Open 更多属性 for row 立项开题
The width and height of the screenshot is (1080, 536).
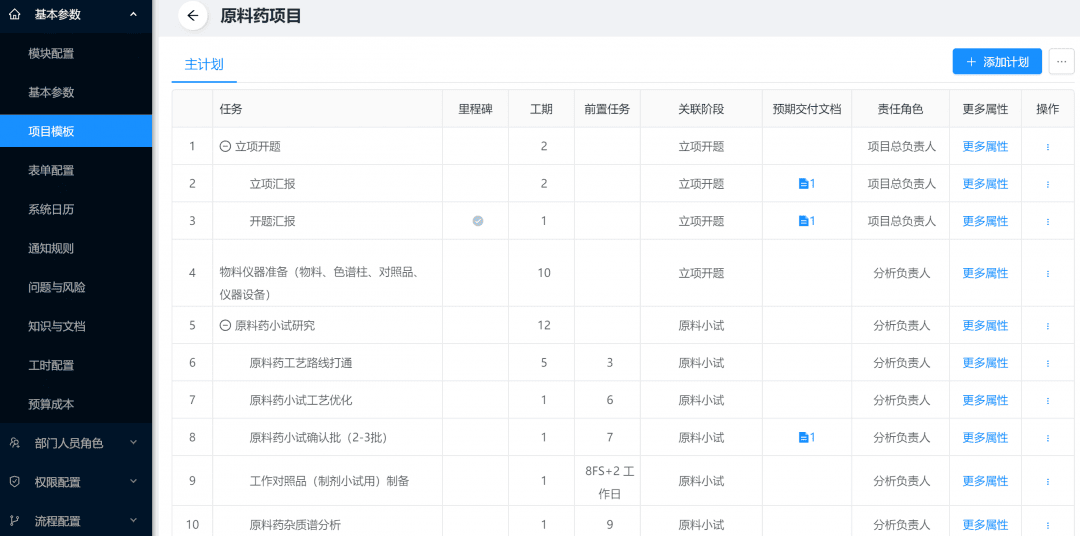tap(985, 147)
